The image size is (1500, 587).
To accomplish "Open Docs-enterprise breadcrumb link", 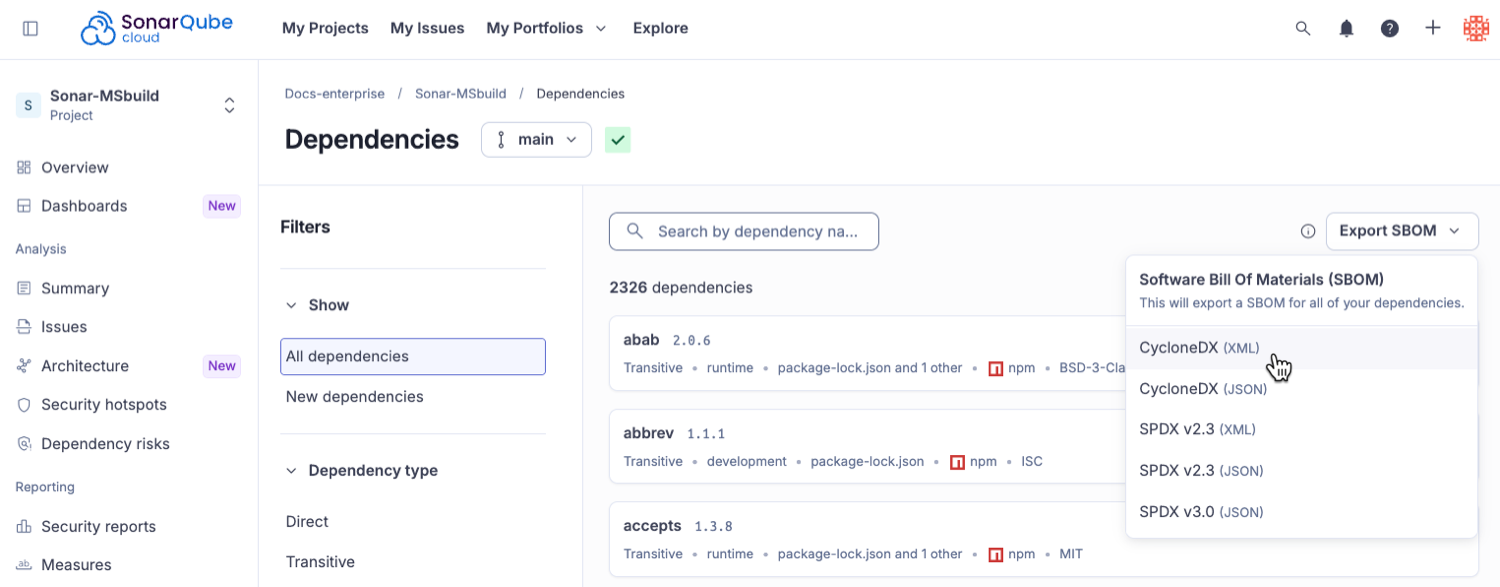I will (x=335, y=94).
